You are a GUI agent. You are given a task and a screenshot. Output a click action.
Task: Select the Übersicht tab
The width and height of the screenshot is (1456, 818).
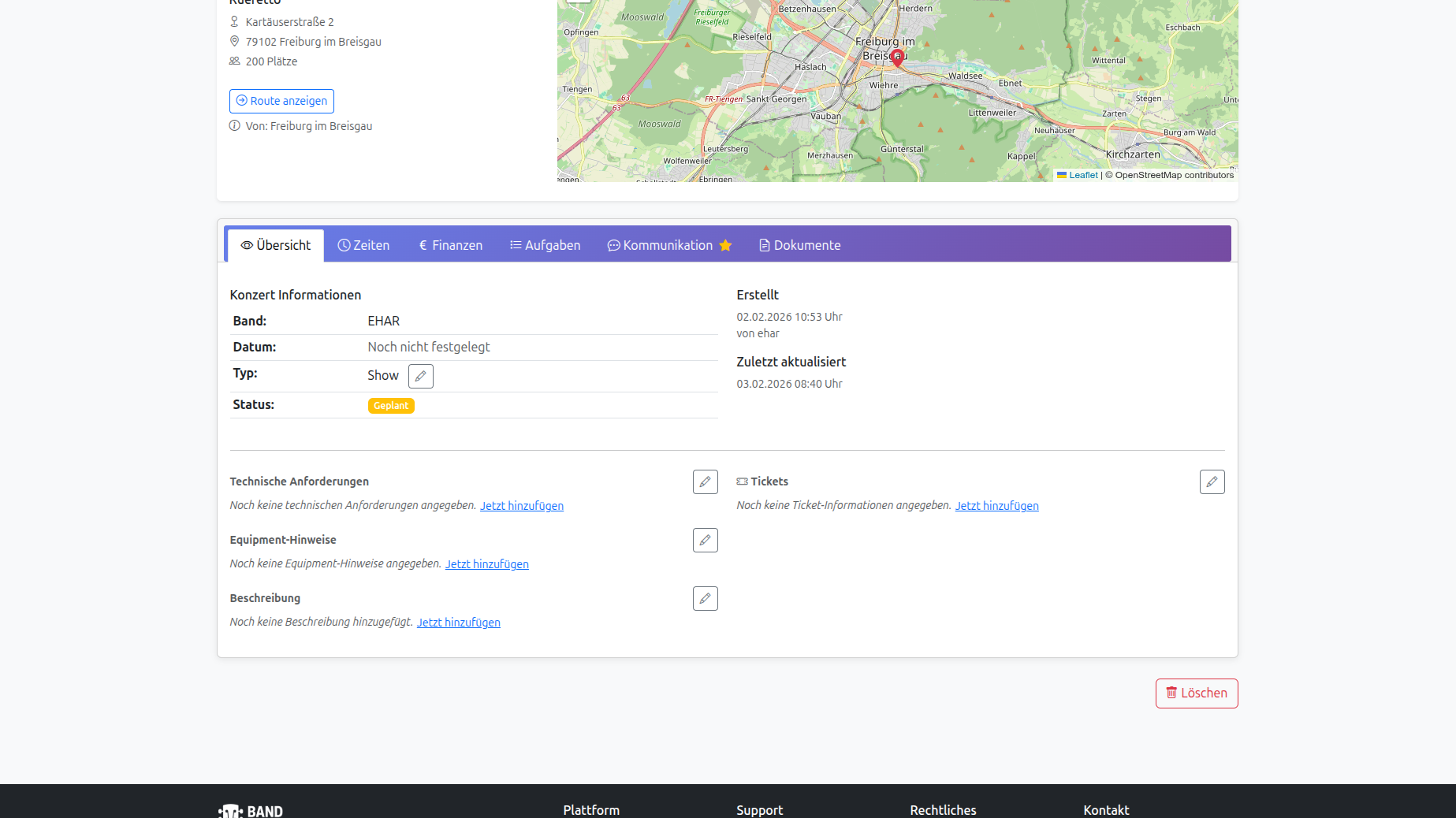(x=276, y=246)
